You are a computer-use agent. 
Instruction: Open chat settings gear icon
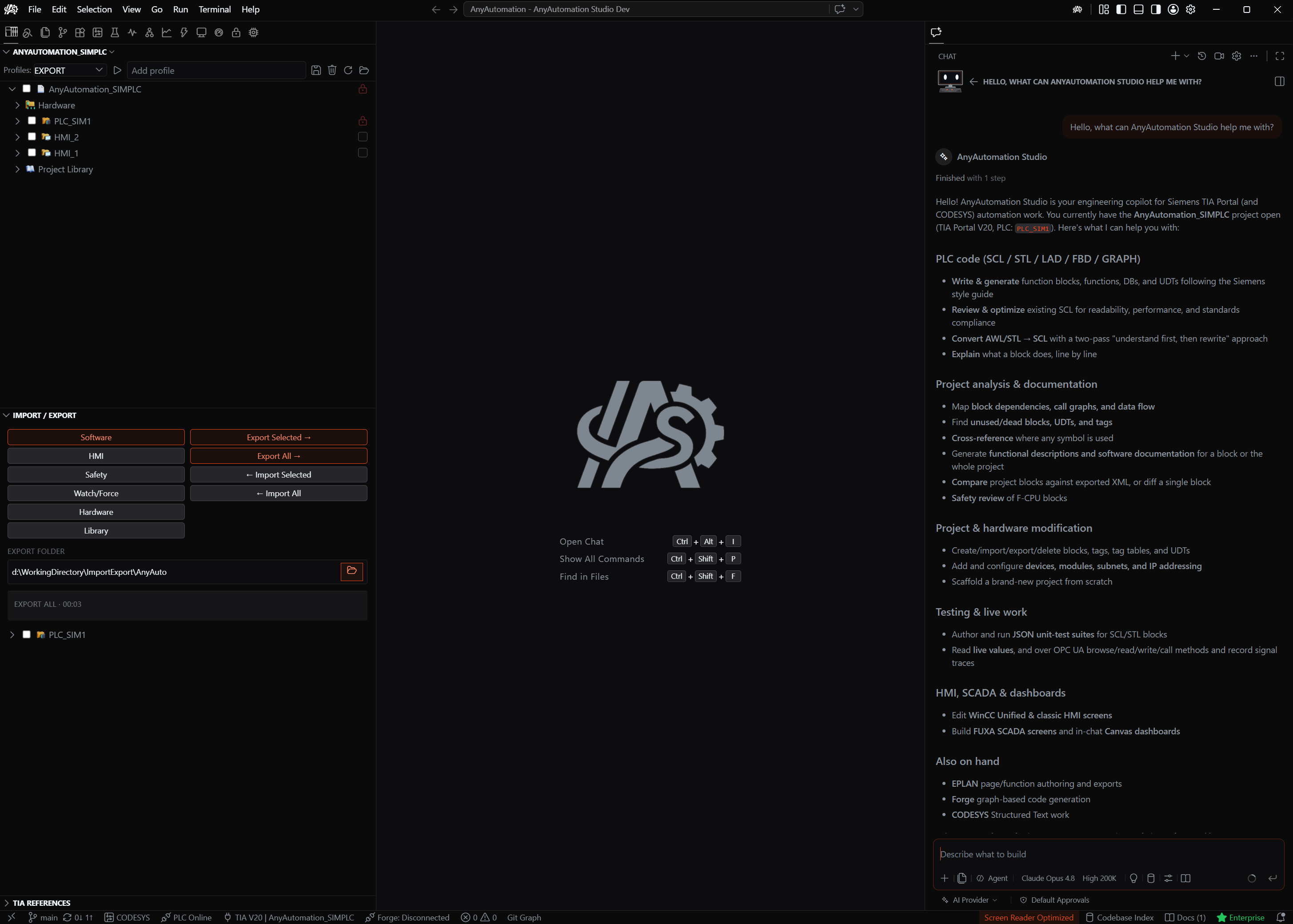point(1236,56)
